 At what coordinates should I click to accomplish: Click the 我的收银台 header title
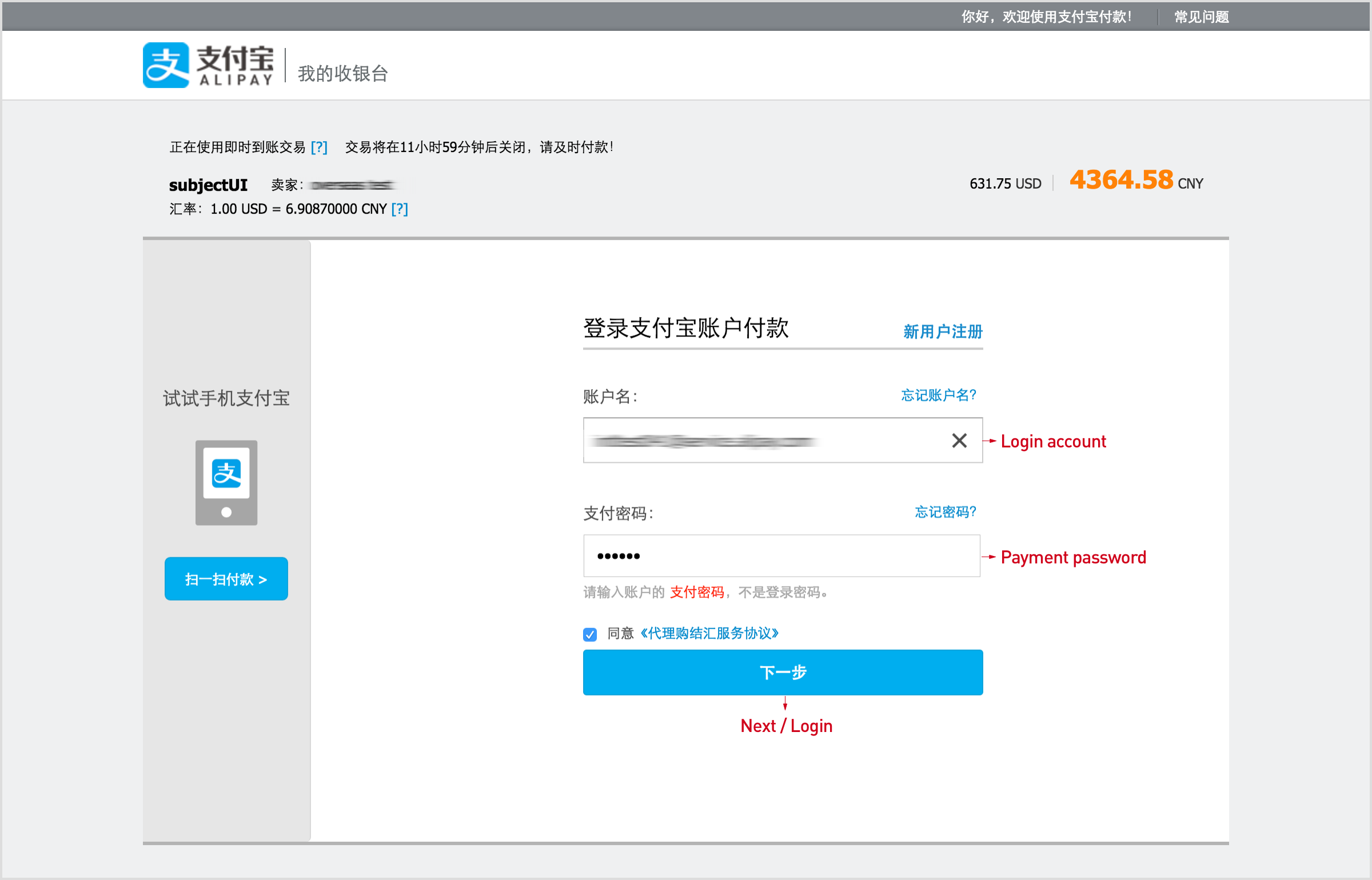tap(343, 74)
